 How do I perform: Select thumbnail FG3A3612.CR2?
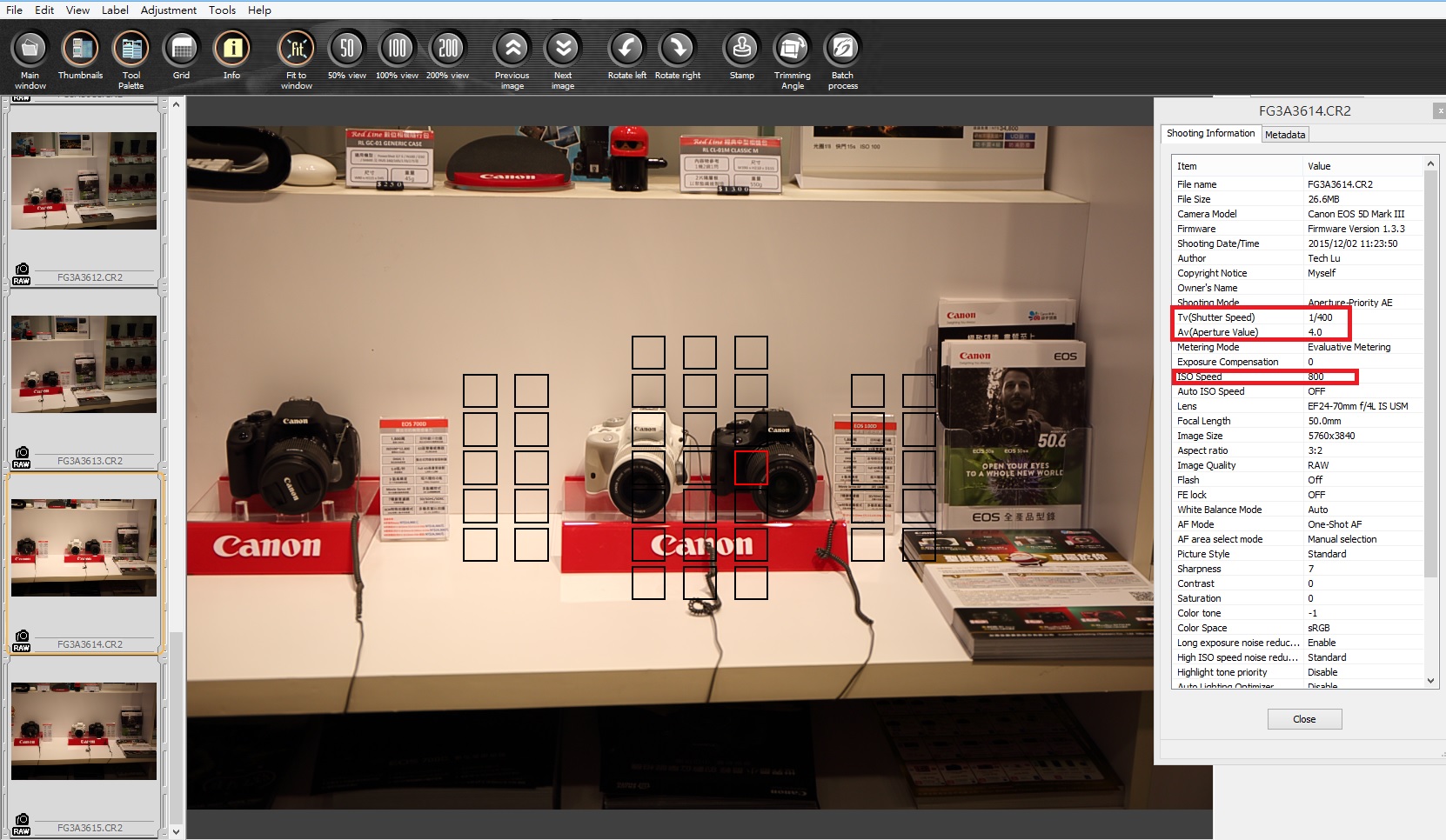point(84,181)
